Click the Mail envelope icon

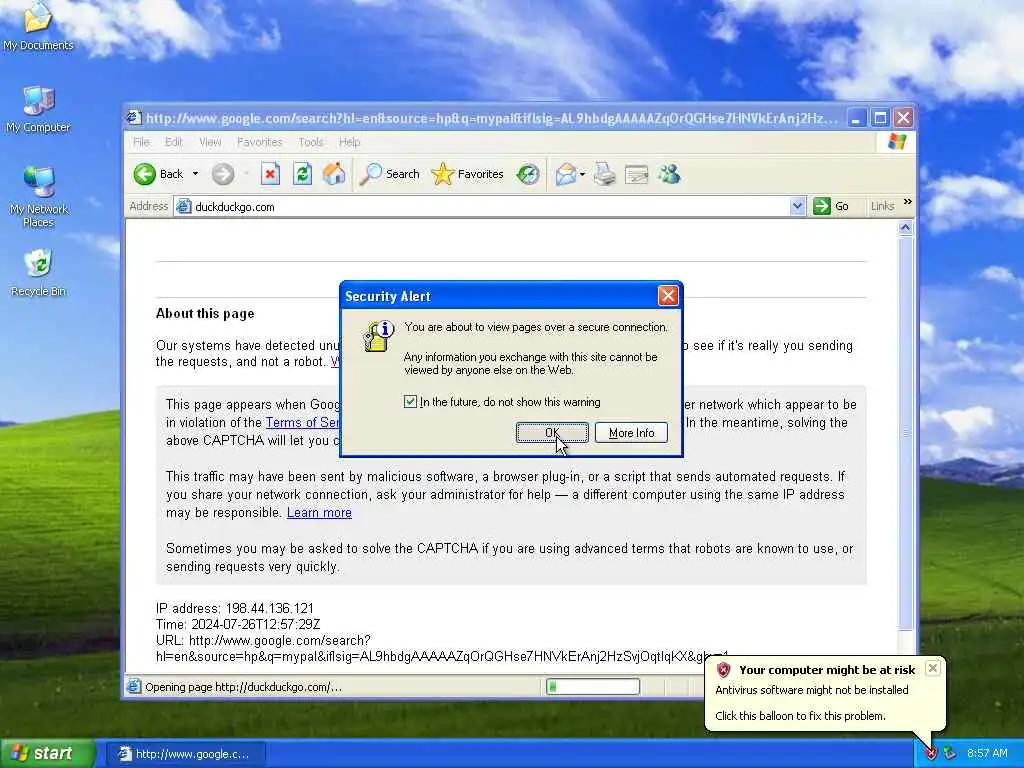point(566,174)
